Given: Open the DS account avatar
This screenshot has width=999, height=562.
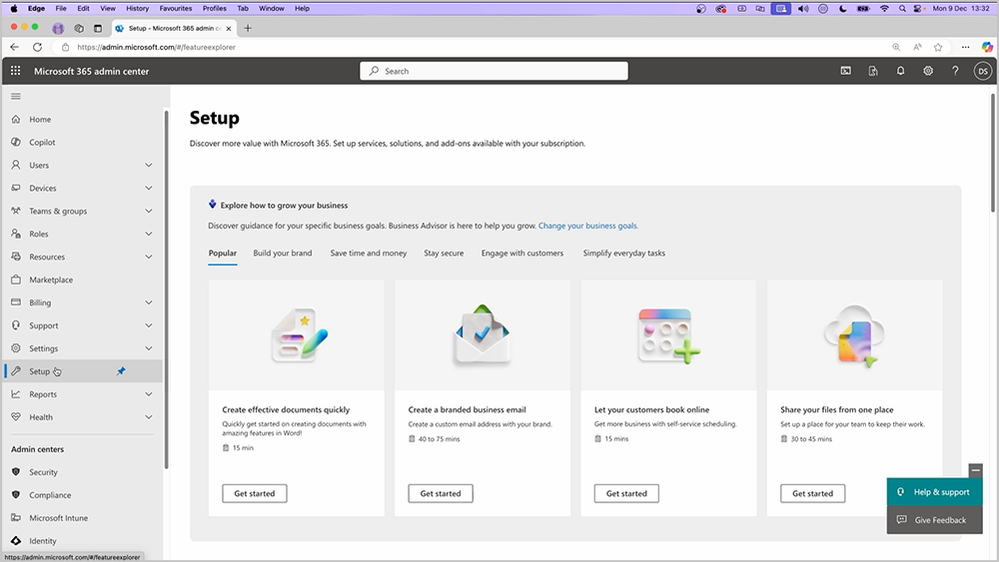Looking at the screenshot, I should pyautogui.click(x=982, y=71).
